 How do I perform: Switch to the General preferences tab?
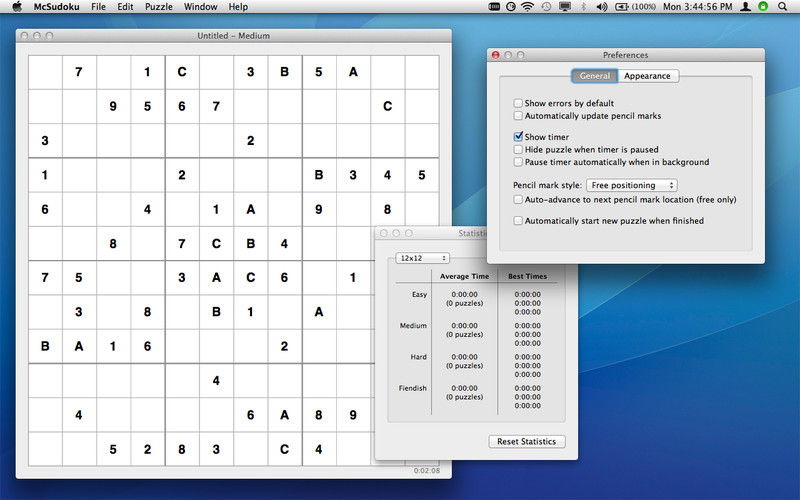coord(594,76)
